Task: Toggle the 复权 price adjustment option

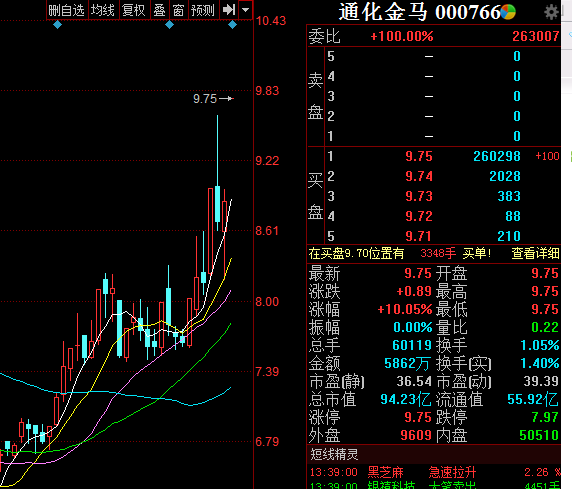Action: point(134,10)
